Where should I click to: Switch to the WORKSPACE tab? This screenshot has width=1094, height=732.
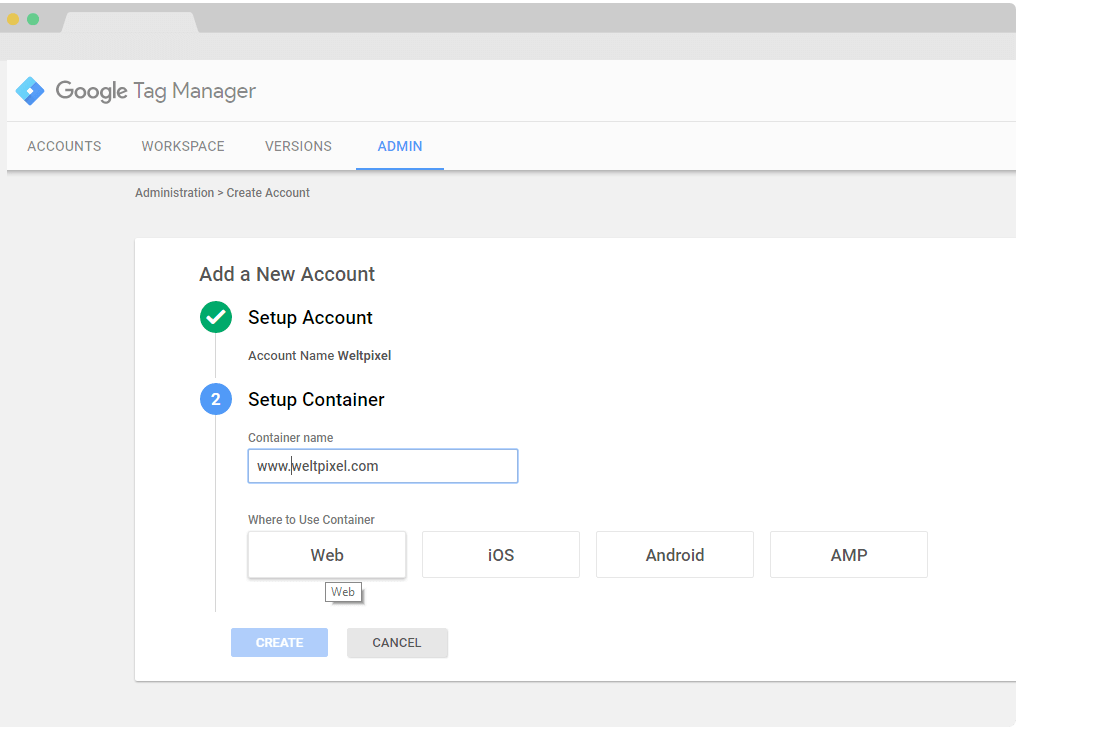pyautogui.click(x=183, y=146)
